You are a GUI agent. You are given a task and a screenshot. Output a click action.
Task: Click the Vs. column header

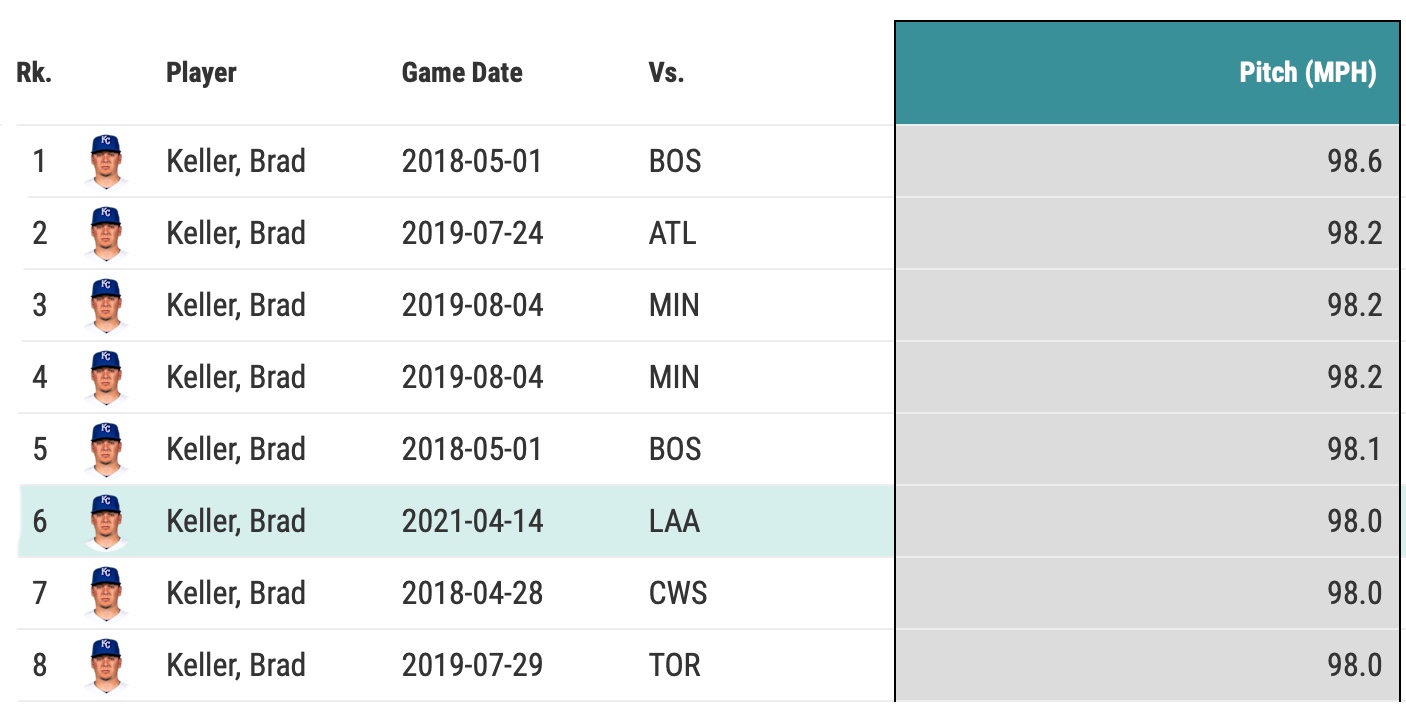pyautogui.click(x=666, y=73)
